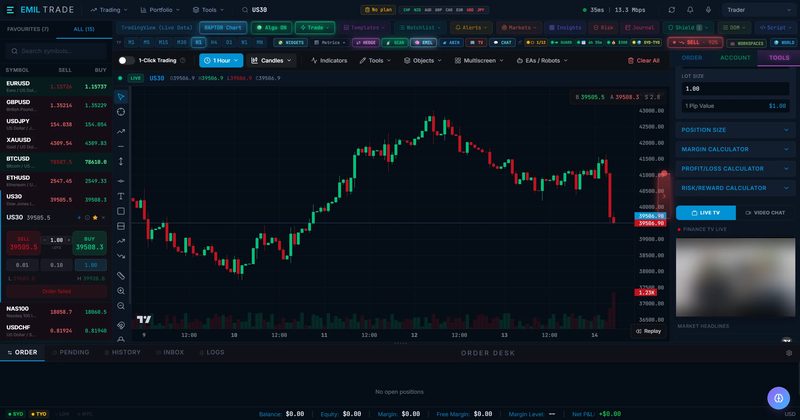Toggle the US30 favourite star
The height and width of the screenshot is (420, 800).
coord(95,217)
